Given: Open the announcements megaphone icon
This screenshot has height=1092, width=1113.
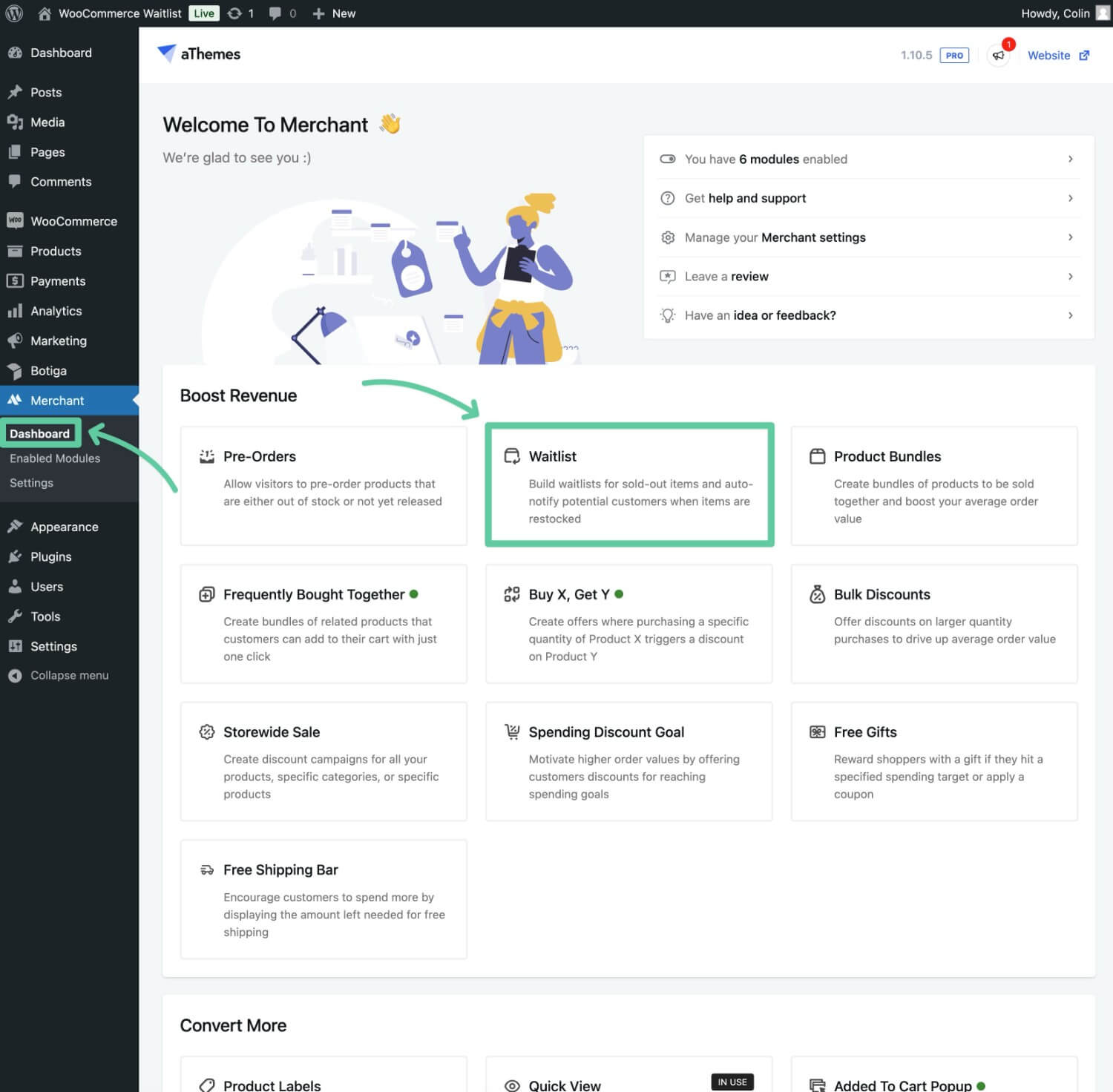Looking at the screenshot, I should 999,55.
